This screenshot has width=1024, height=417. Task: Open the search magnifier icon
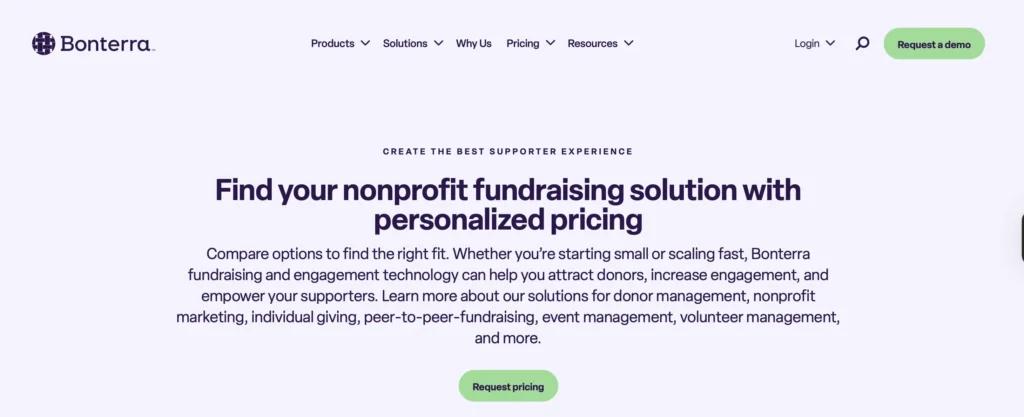click(x=862, y=43)
